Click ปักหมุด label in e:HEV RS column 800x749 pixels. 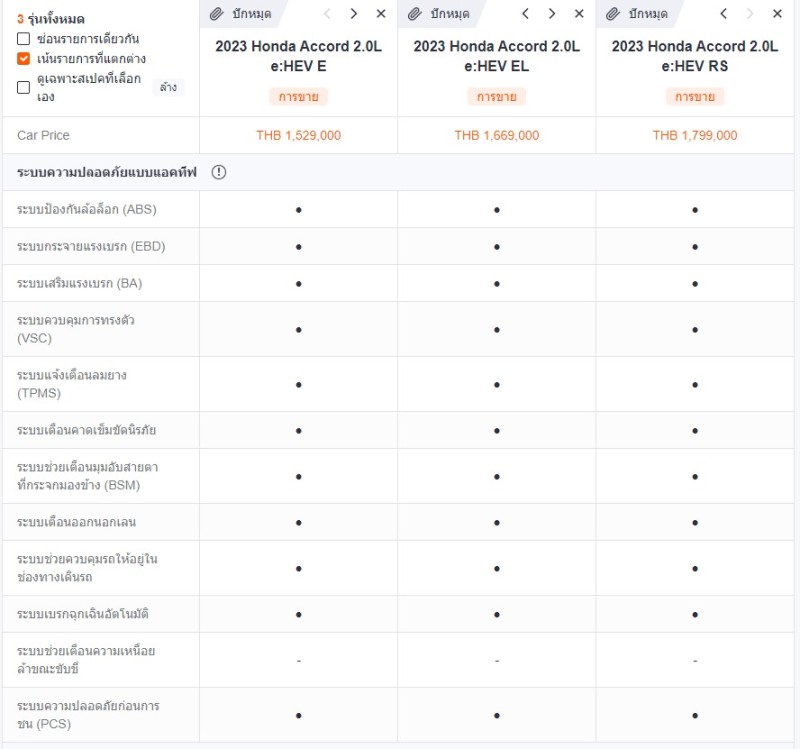(648, 14)
